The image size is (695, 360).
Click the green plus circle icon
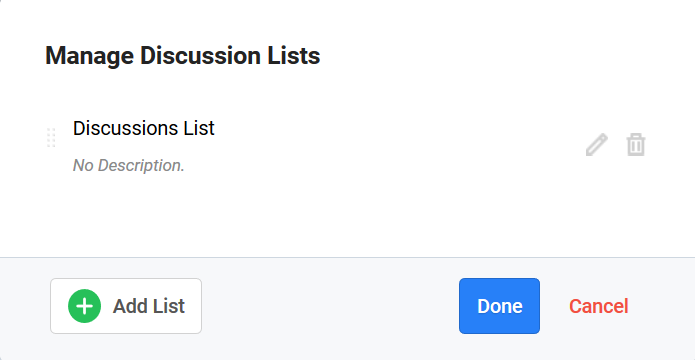point(84,306)
